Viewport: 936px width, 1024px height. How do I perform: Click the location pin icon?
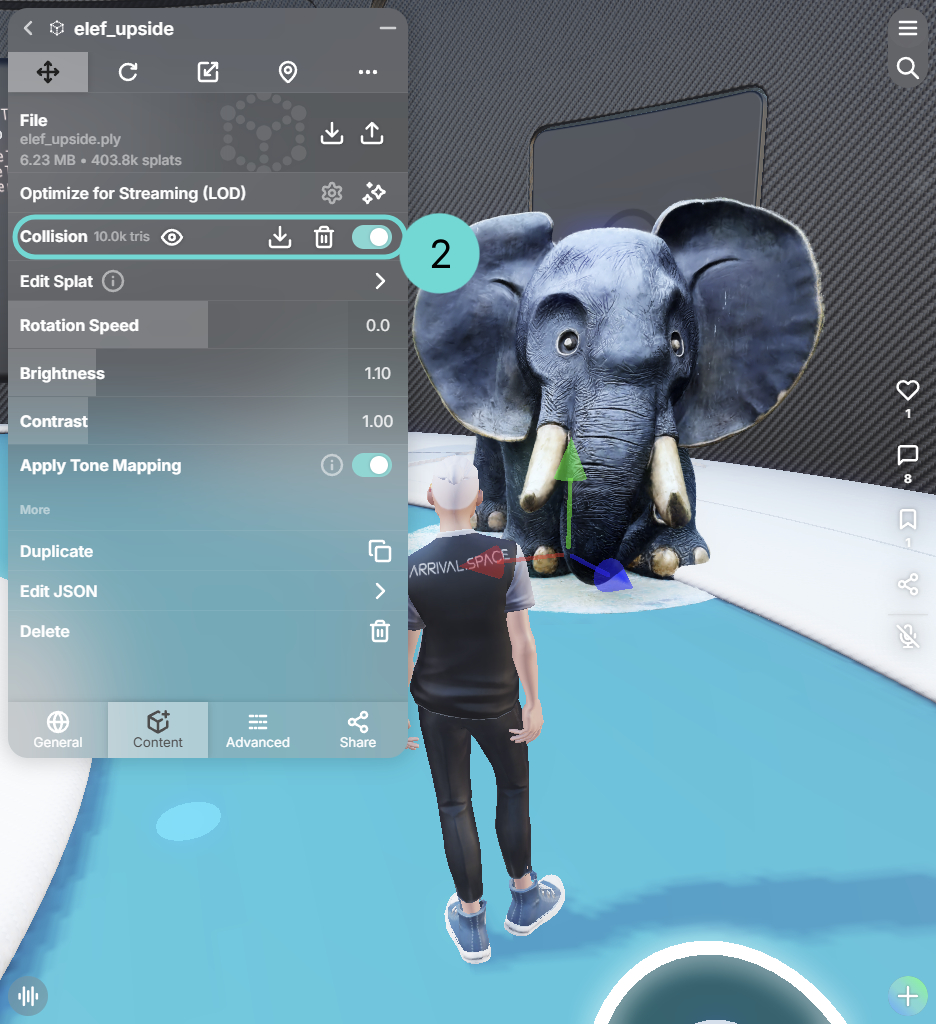288,72
